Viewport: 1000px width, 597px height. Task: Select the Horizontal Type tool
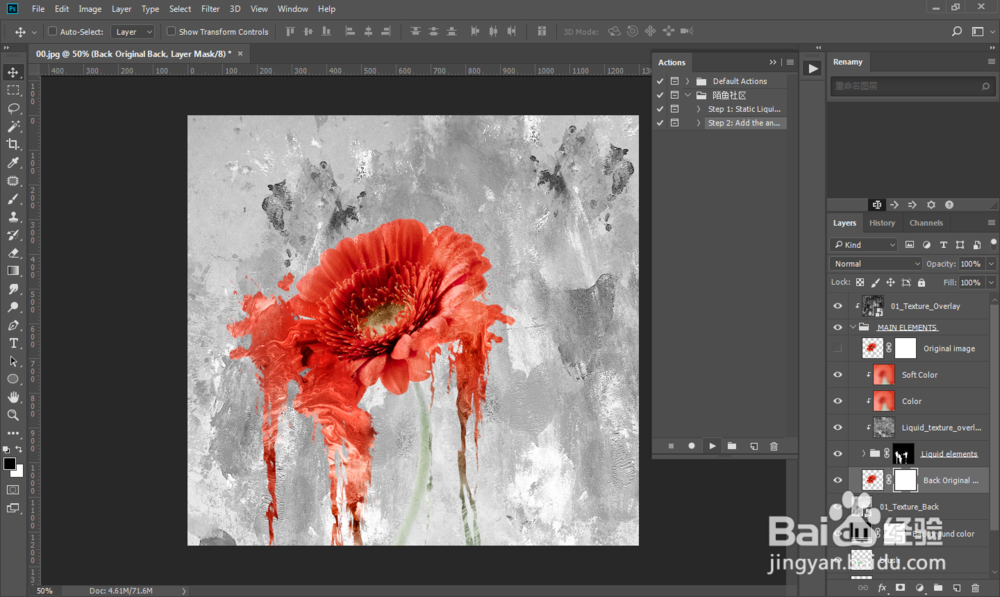coord(13,343)
